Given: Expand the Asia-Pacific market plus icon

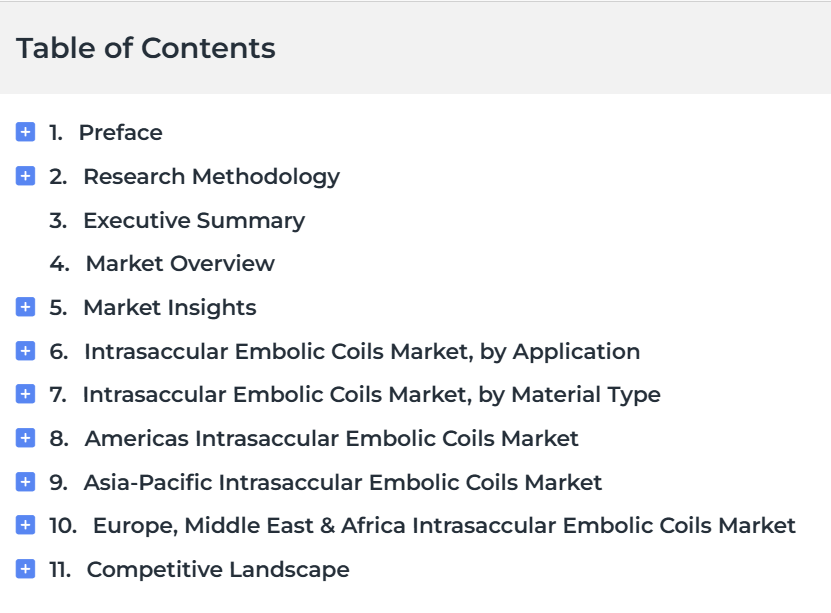Looking at the screenshot, I should coord(25,482).
